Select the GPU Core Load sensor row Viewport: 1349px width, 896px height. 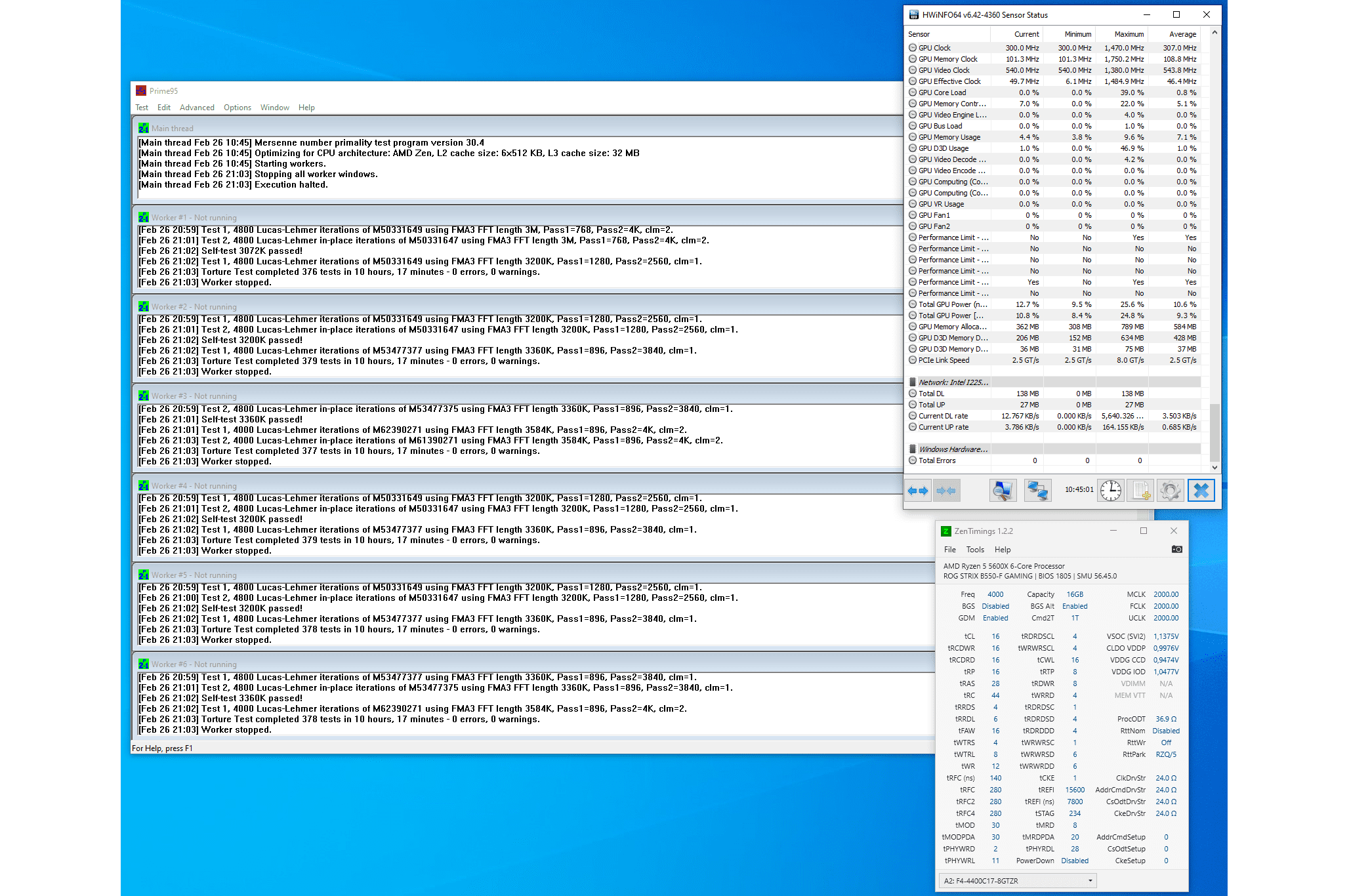pos(942,92)
